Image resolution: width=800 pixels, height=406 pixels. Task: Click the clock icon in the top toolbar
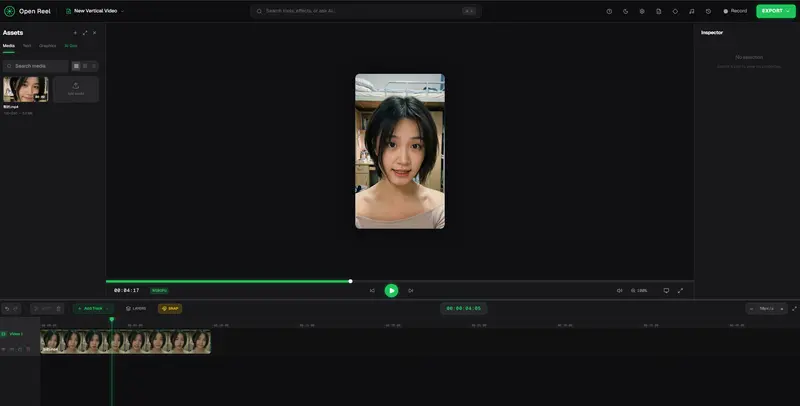click(609, 11)
